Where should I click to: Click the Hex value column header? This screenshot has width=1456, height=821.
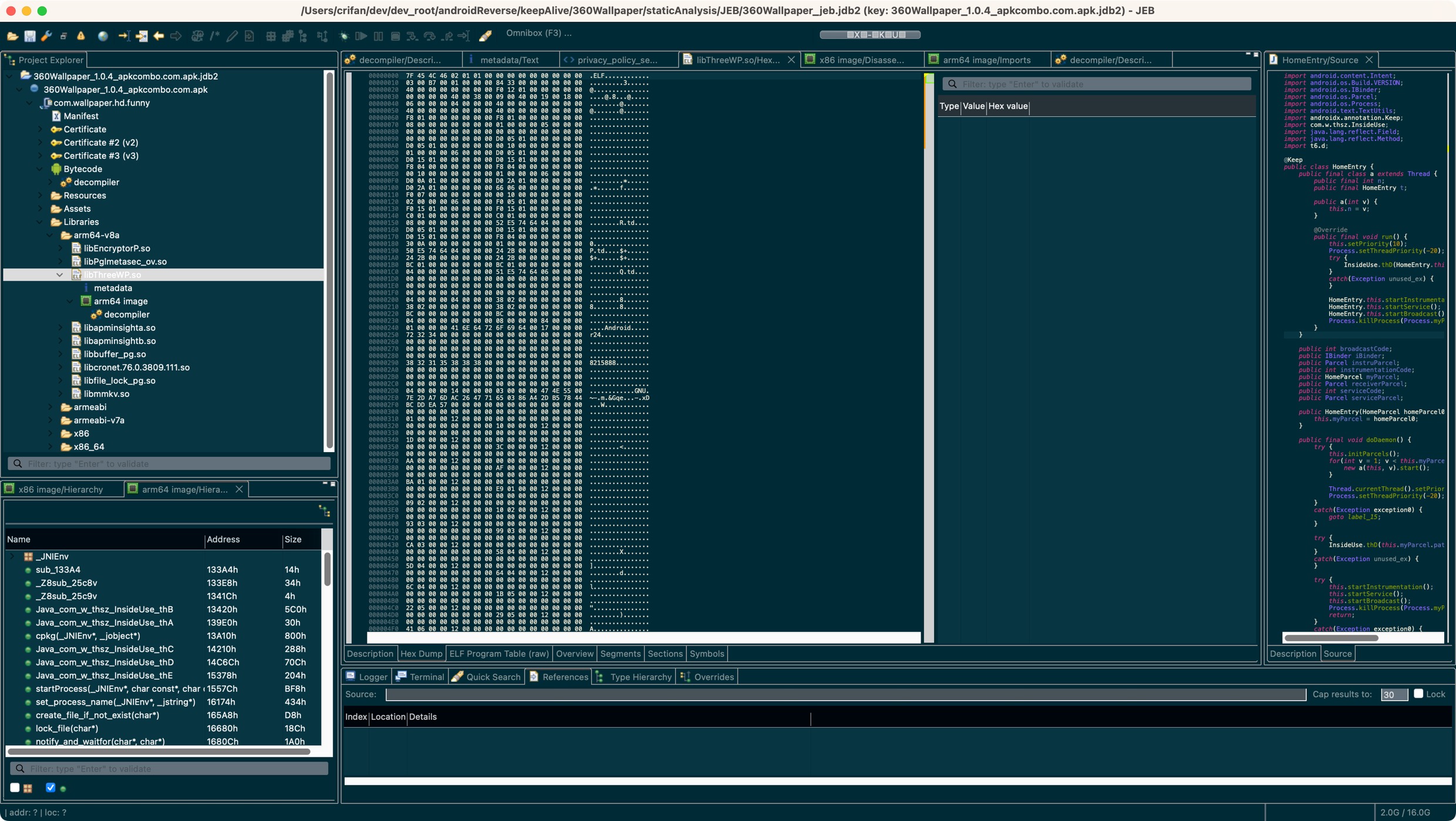tap(1007, 106)
